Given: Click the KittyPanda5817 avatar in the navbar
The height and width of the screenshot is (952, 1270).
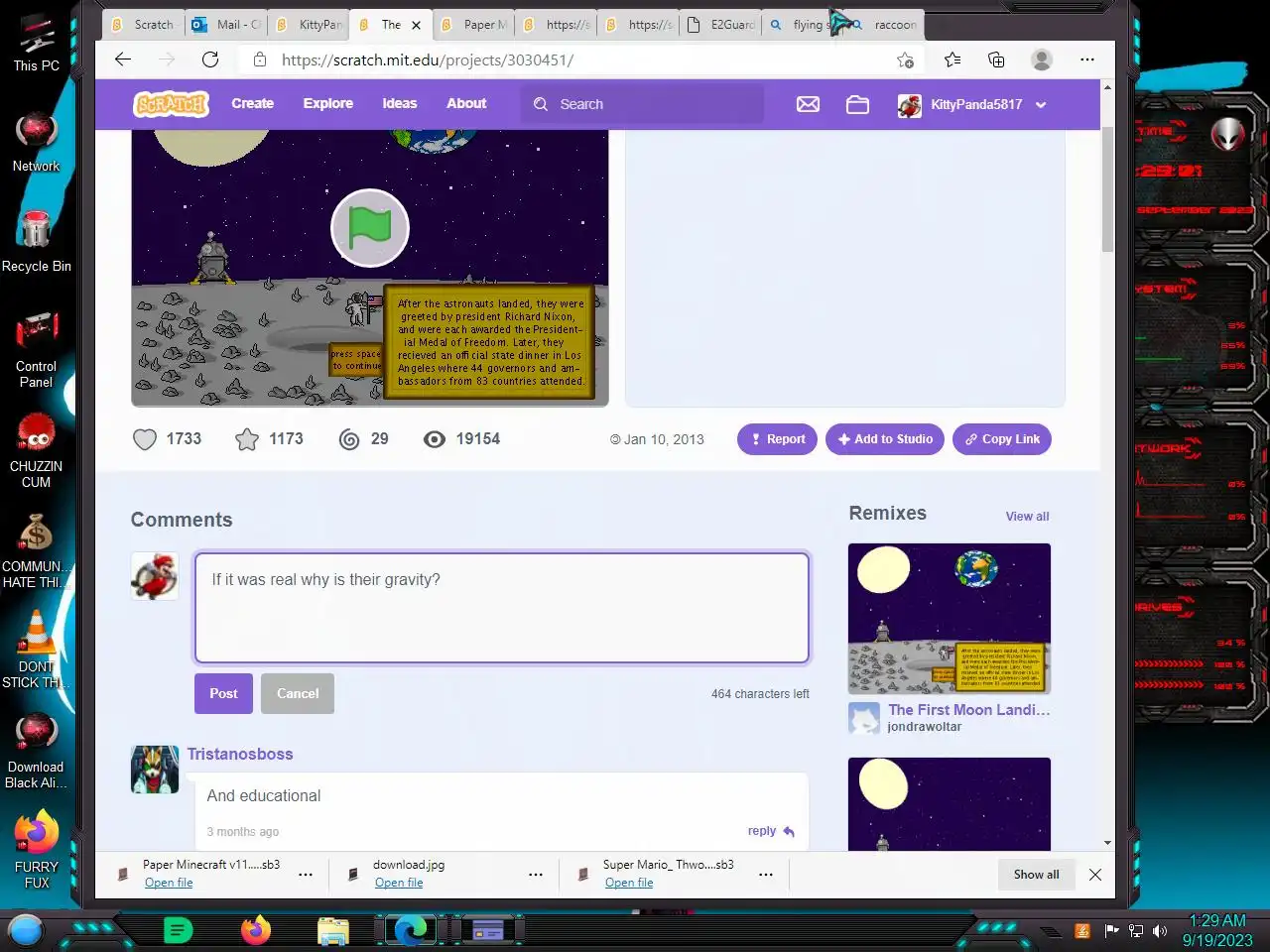Looking at the screenshot, I should [909, 105].
